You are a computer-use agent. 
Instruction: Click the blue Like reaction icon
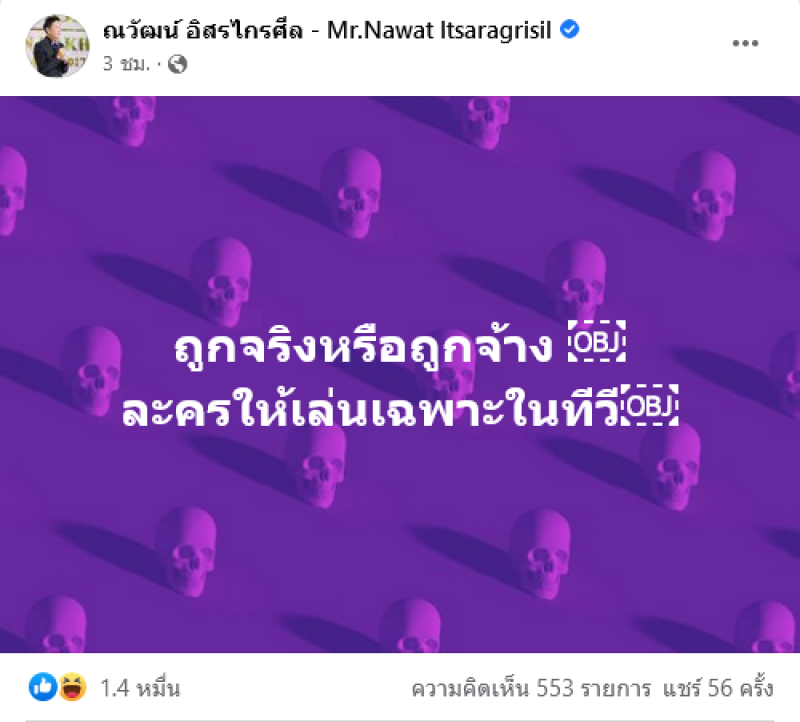point(43,687)
